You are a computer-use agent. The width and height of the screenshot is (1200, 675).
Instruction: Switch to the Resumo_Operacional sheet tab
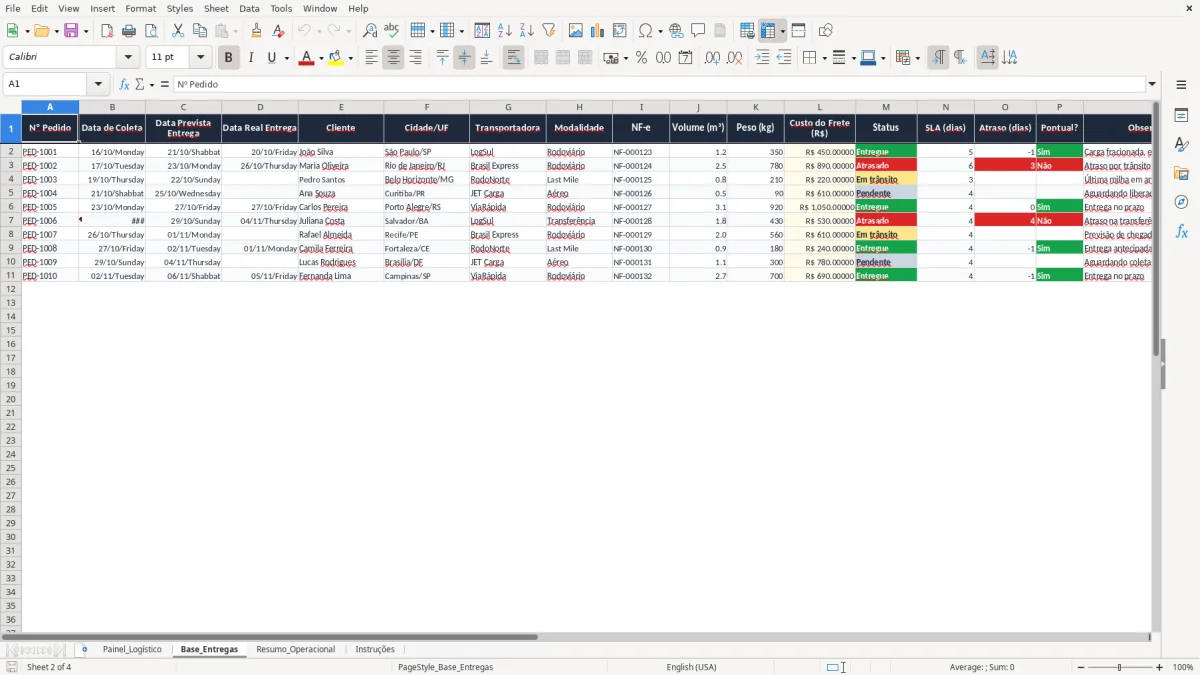coord(296,649)
